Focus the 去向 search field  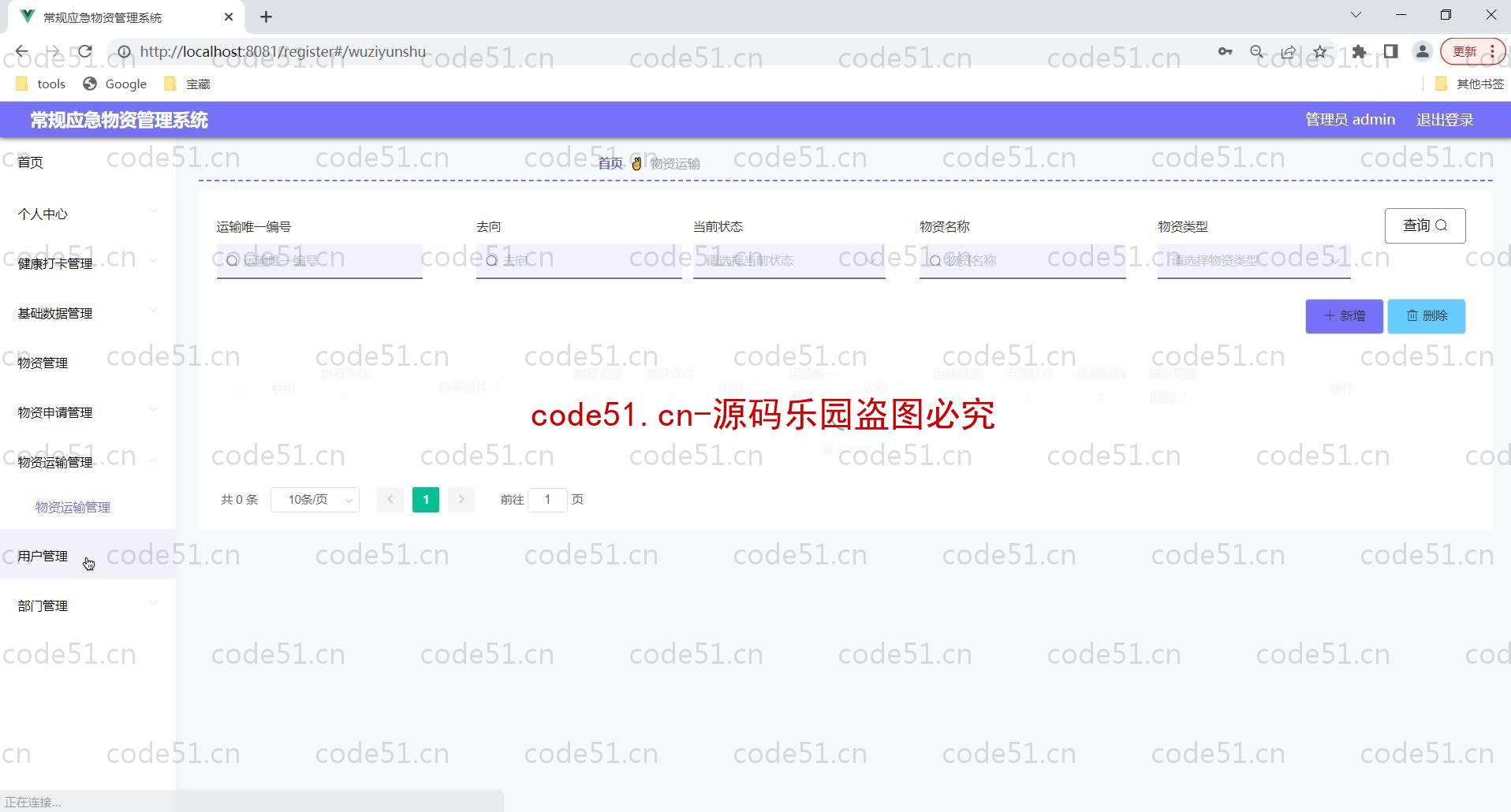coord(579,260)
